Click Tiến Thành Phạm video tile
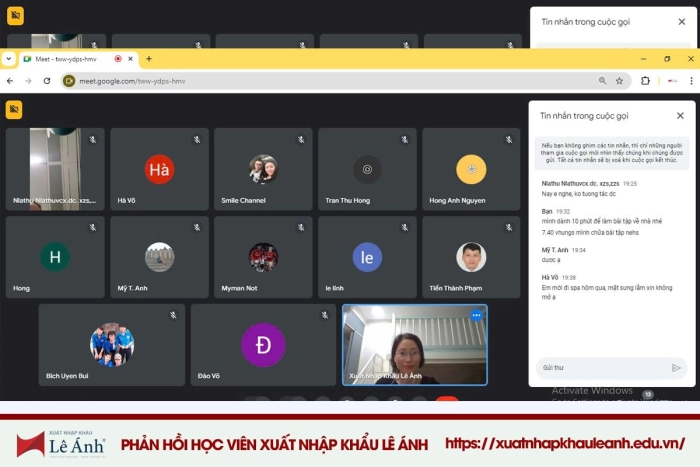Image resolution: width=700 pixels, height=467 pixels. click(x=471, y=257)
